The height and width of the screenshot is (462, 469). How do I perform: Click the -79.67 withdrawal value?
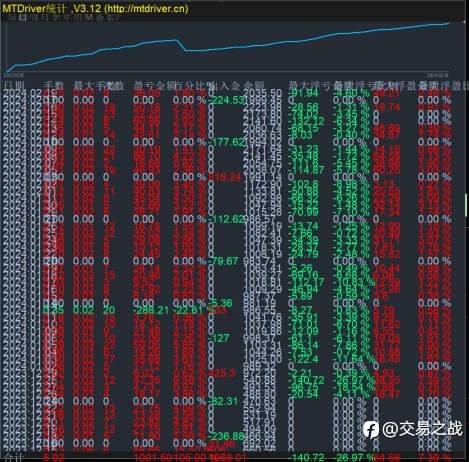[223, 260]
